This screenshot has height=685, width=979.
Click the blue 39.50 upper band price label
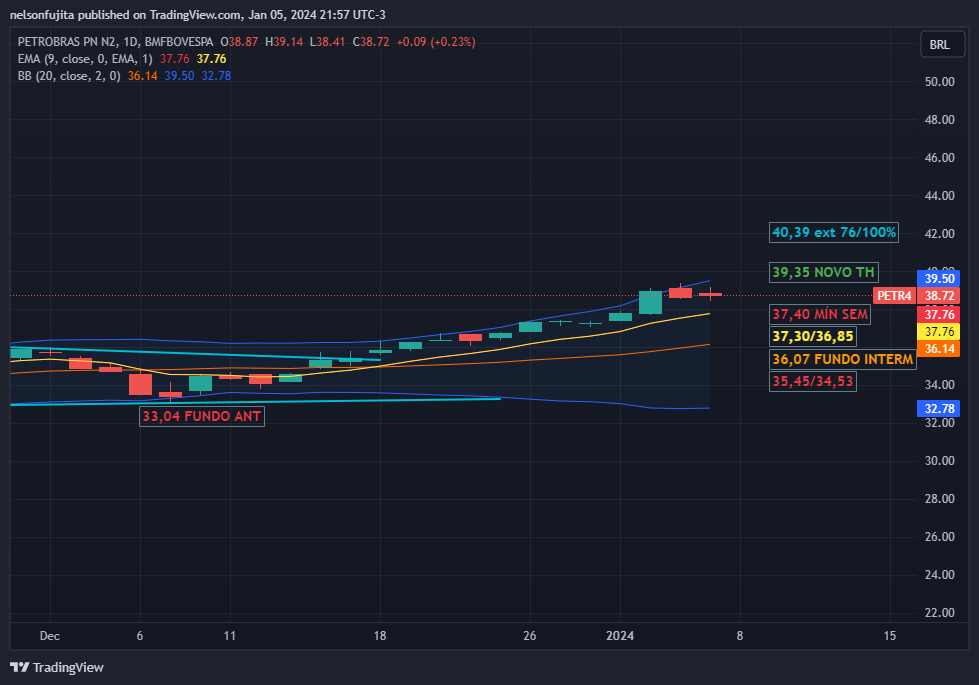pos(938,278)
